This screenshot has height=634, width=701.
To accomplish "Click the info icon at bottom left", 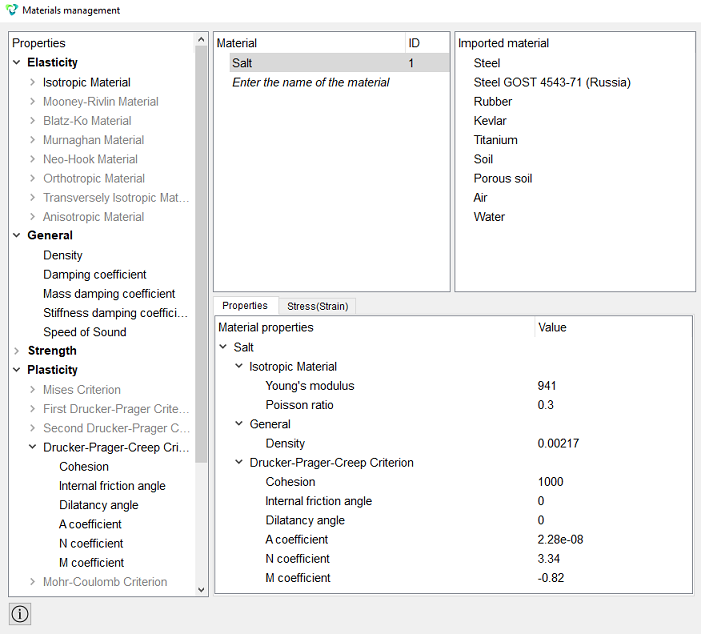I will (x=20, y=613).
